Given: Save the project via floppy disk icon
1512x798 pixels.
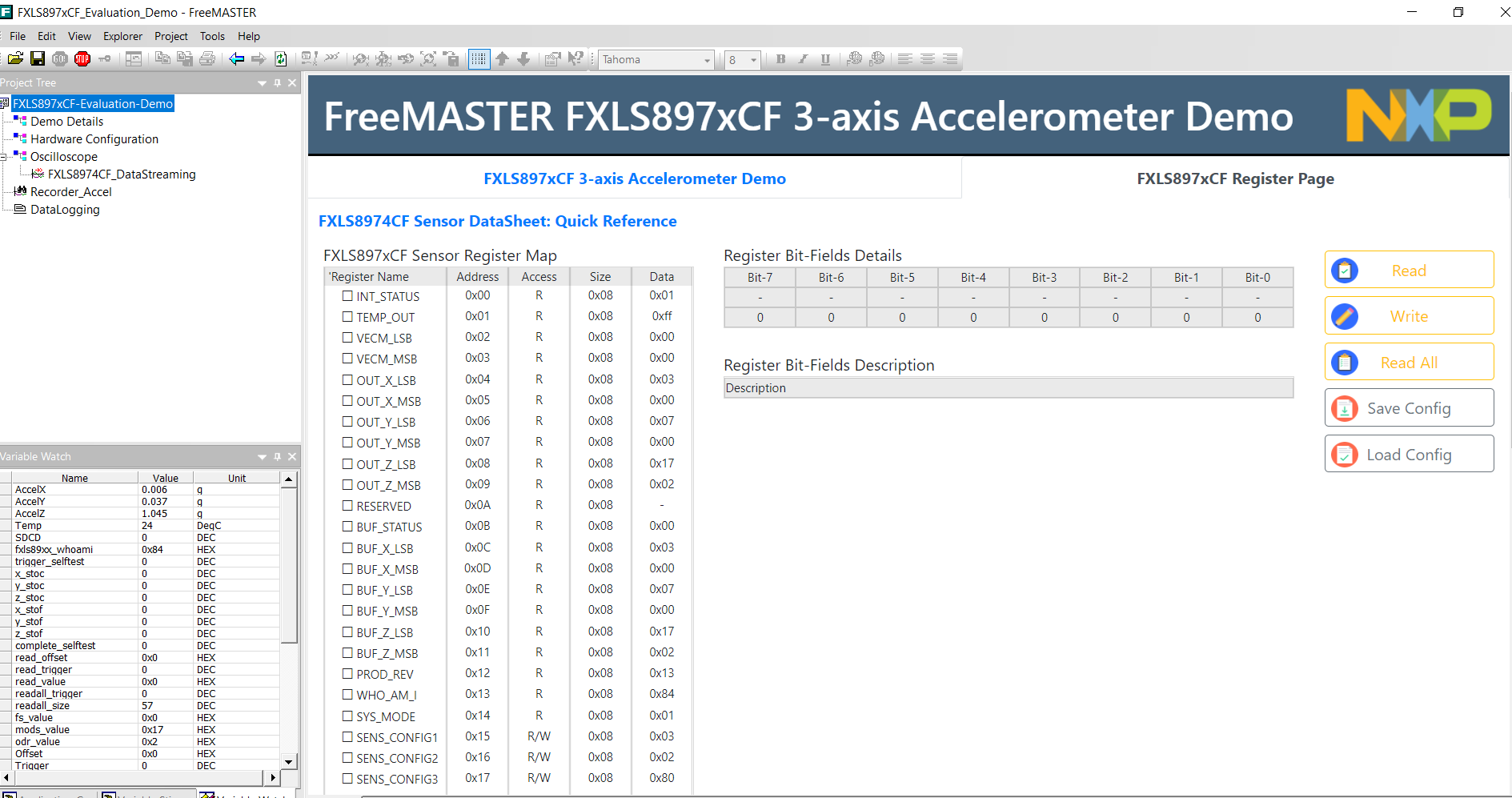Looking at the screenshot, I should (38, 58).
